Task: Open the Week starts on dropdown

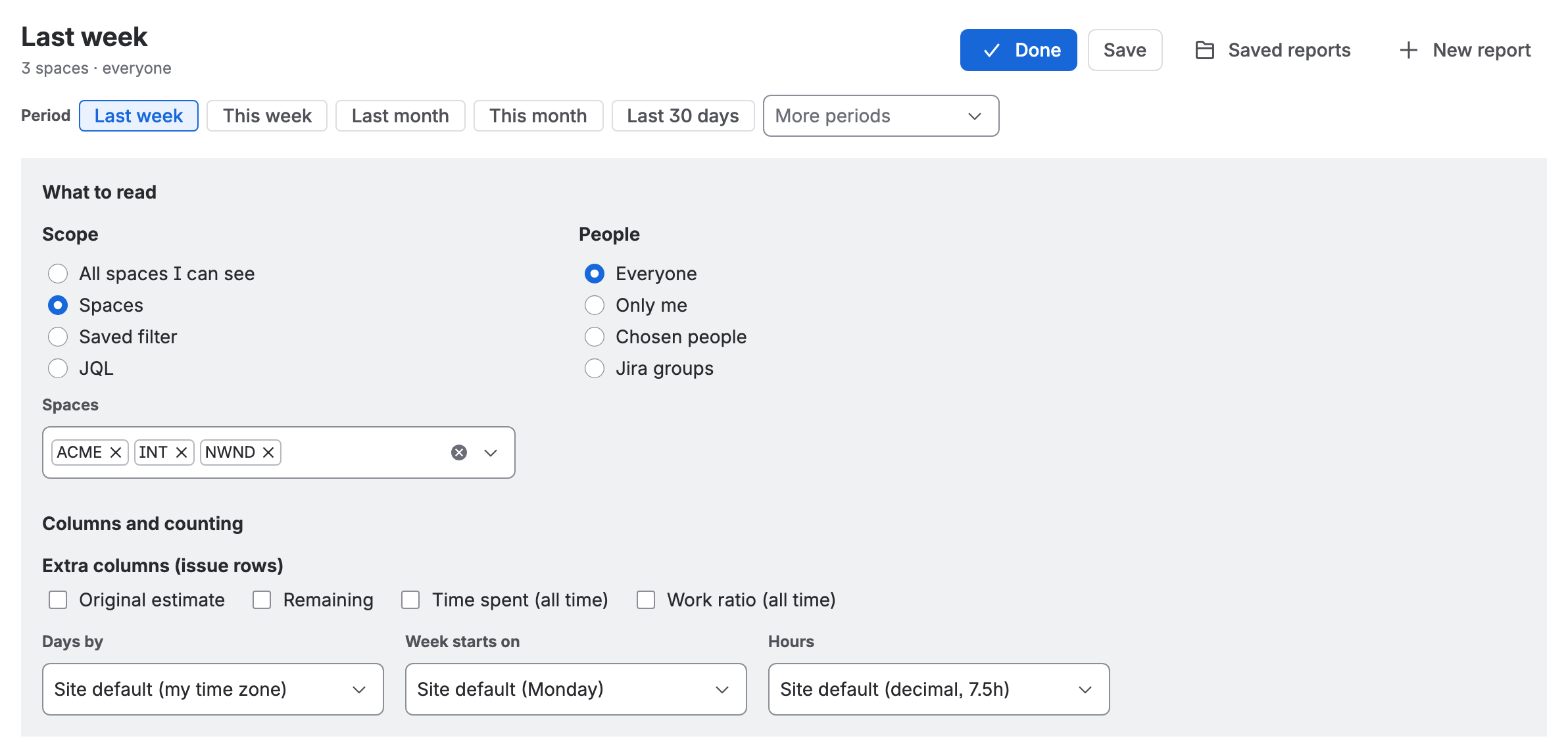Action: coord(576,689)
